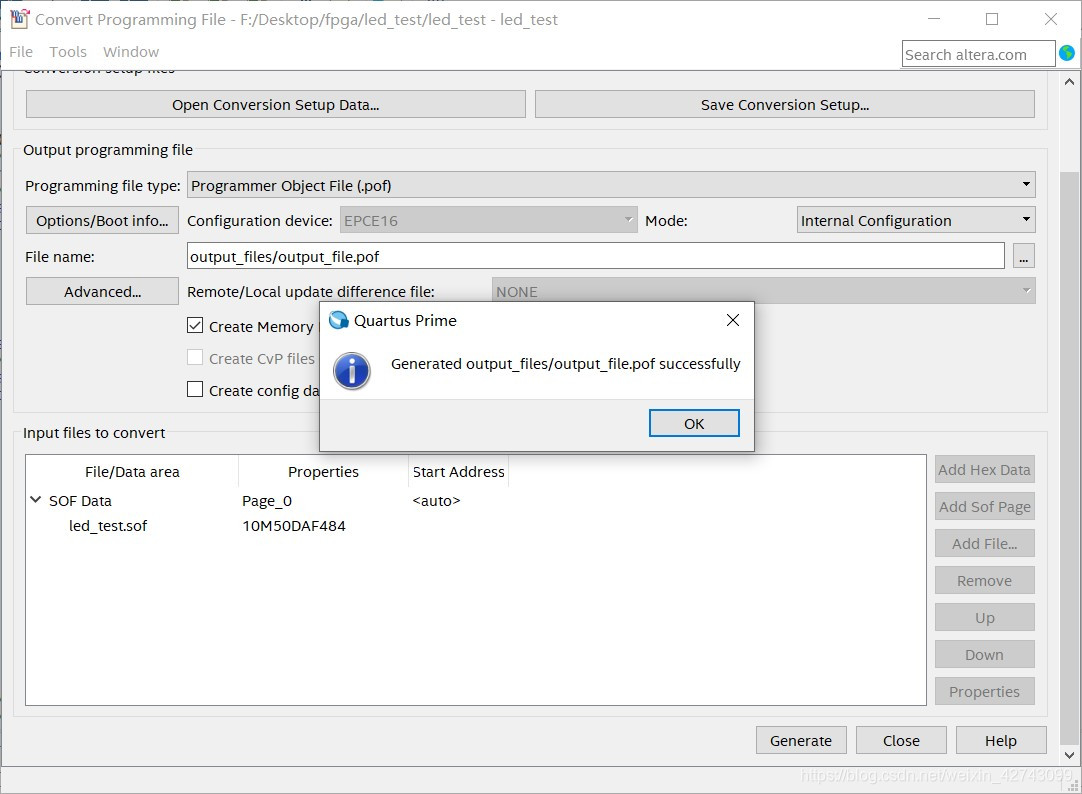Open the File menu
1082x794 pixels.
pyautogui.click(x=21, y=52)
